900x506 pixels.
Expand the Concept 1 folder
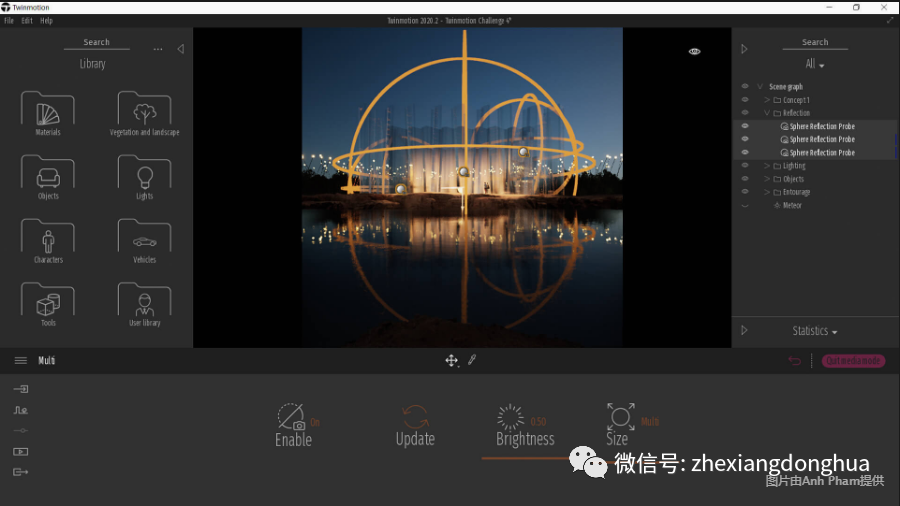click(767, 100)
